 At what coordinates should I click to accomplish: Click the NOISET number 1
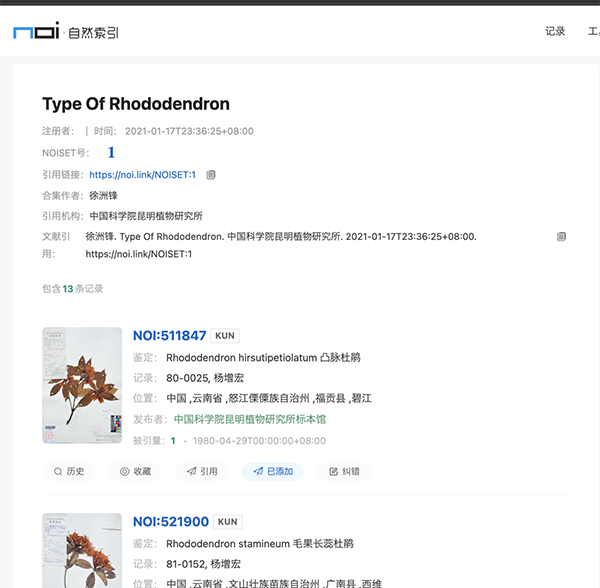111,153
